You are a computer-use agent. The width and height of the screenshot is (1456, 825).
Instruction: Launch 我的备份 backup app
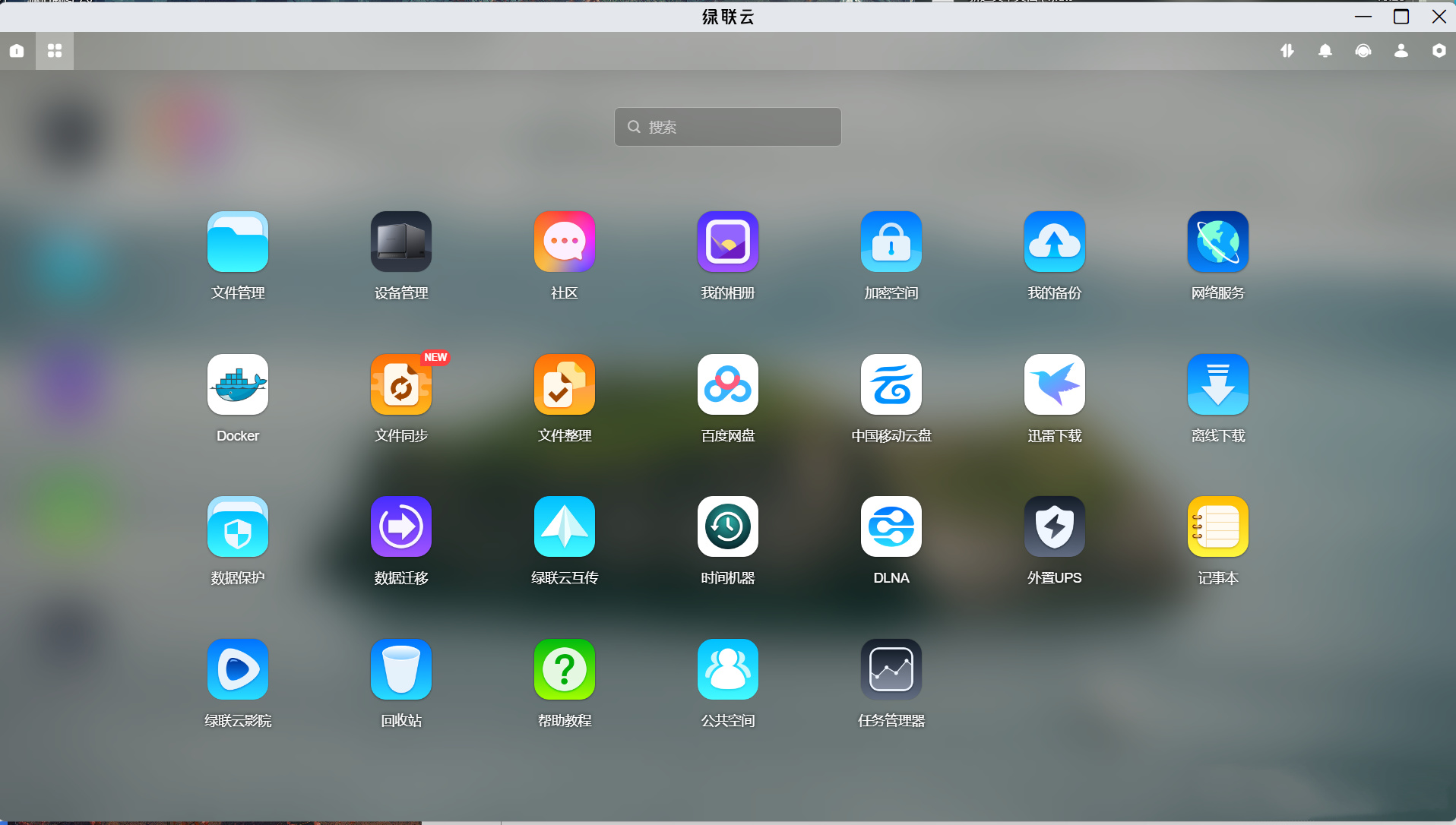pyautogui.click(x=1055, y=242)
